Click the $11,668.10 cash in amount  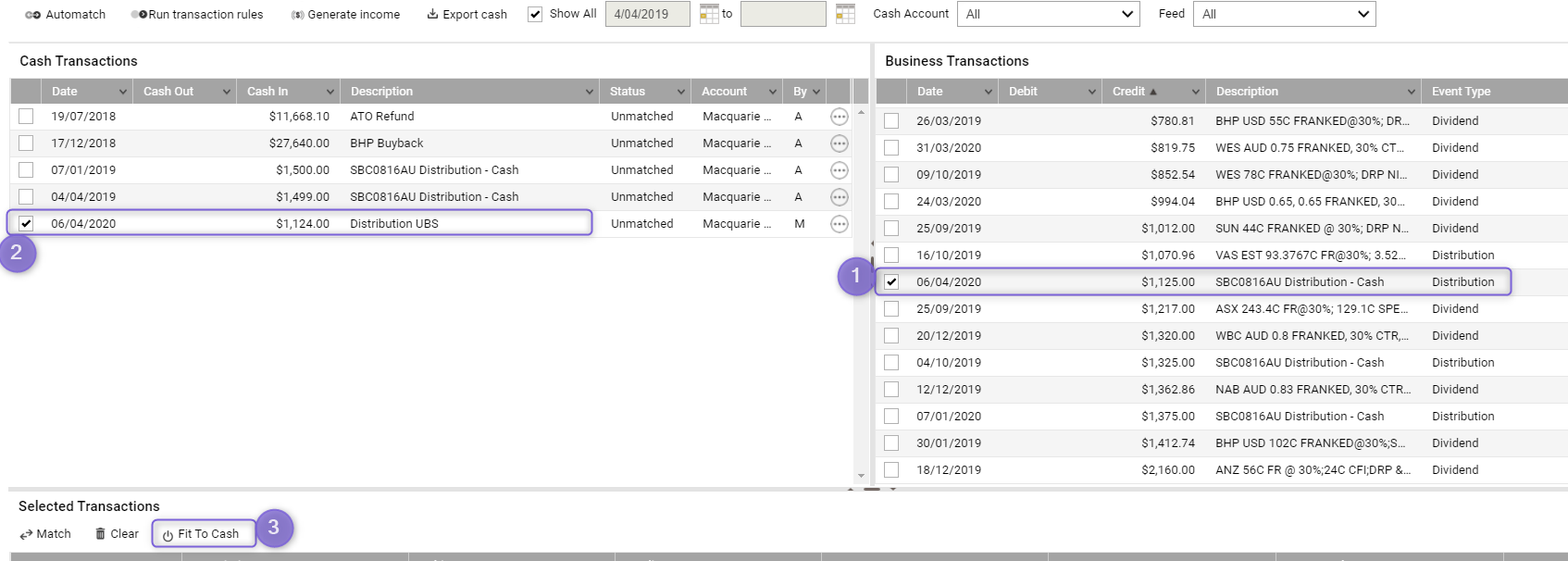(299, 117)
